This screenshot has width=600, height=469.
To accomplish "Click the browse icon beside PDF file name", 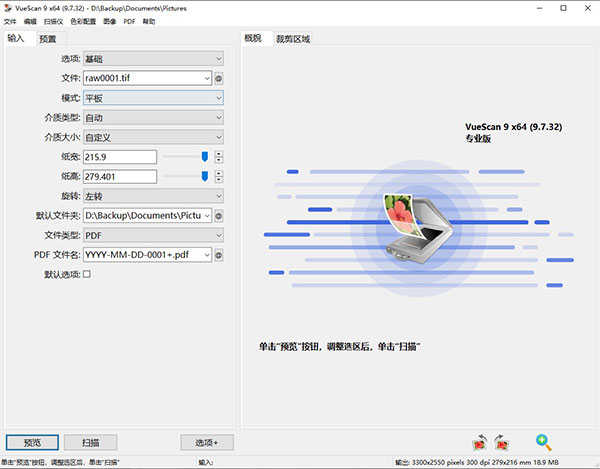I will [x=218, y=255].
